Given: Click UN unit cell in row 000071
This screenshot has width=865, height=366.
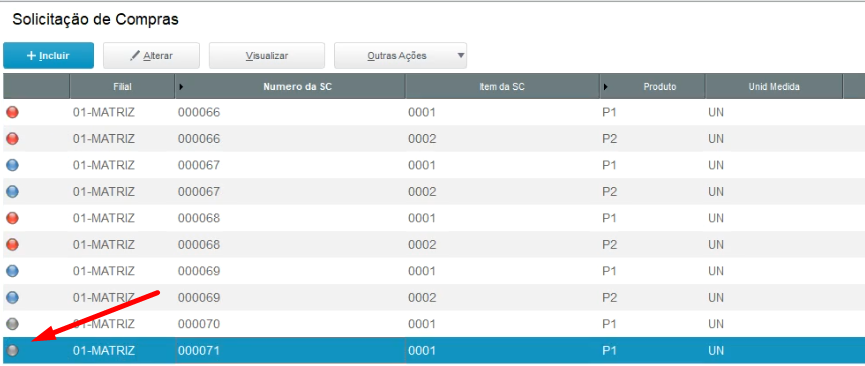Looking at the screenshot, I should [716, 351].
